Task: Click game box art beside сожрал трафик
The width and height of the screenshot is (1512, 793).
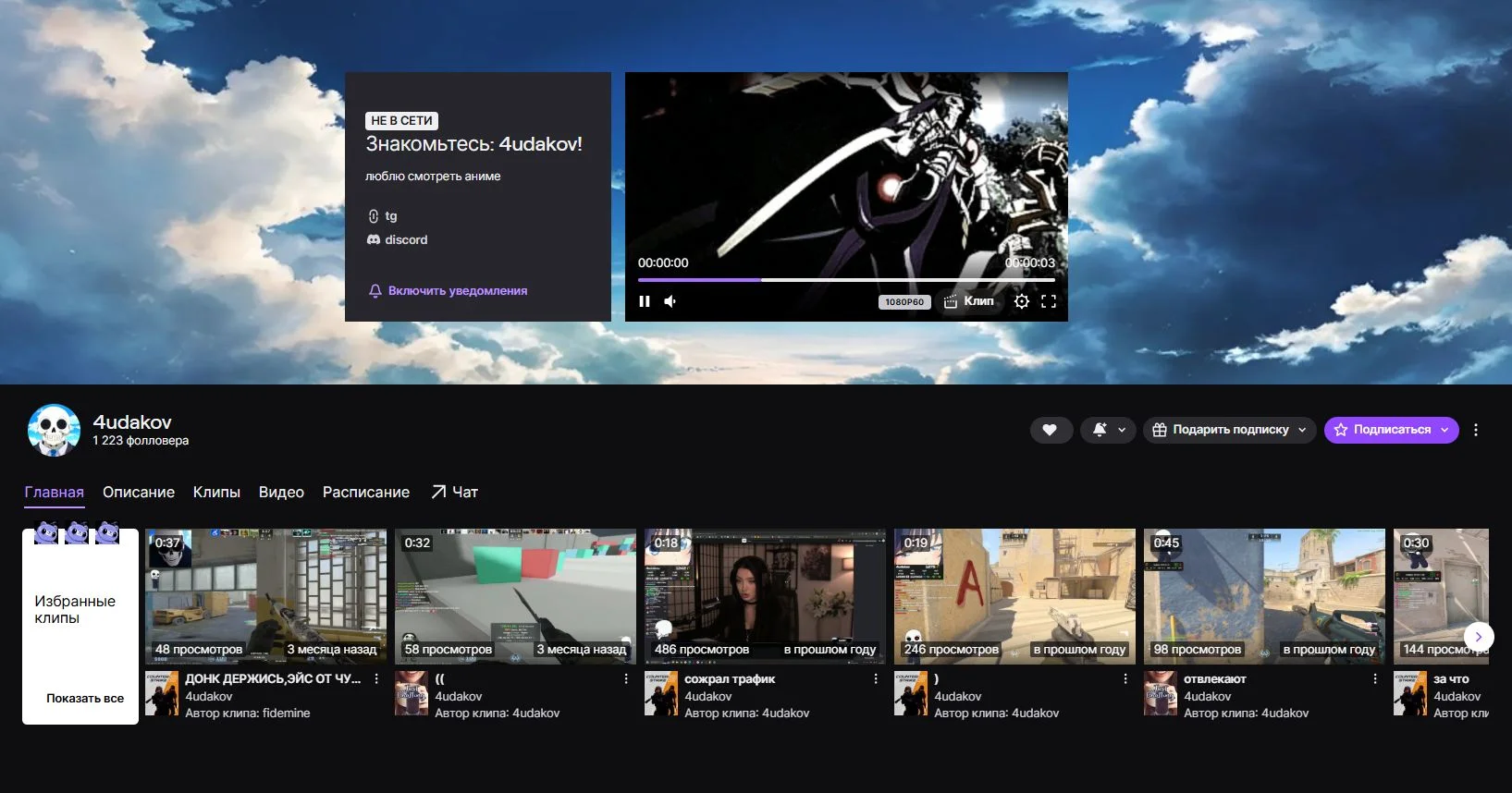Action: (661, 694)
